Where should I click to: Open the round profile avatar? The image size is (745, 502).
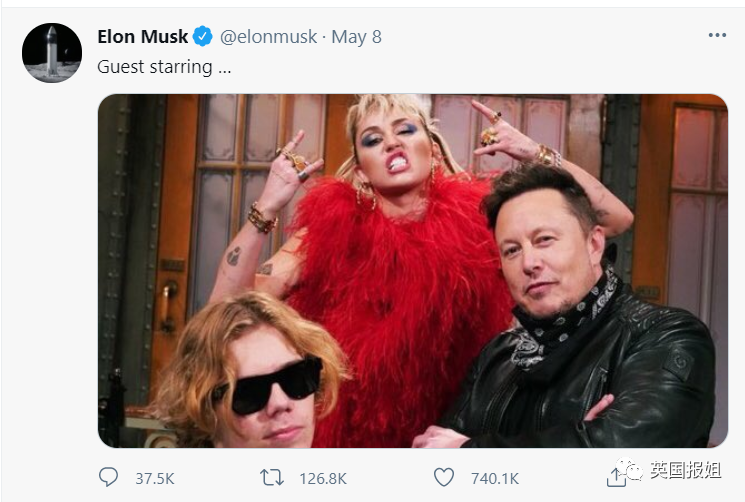click(x=52, y=52)
